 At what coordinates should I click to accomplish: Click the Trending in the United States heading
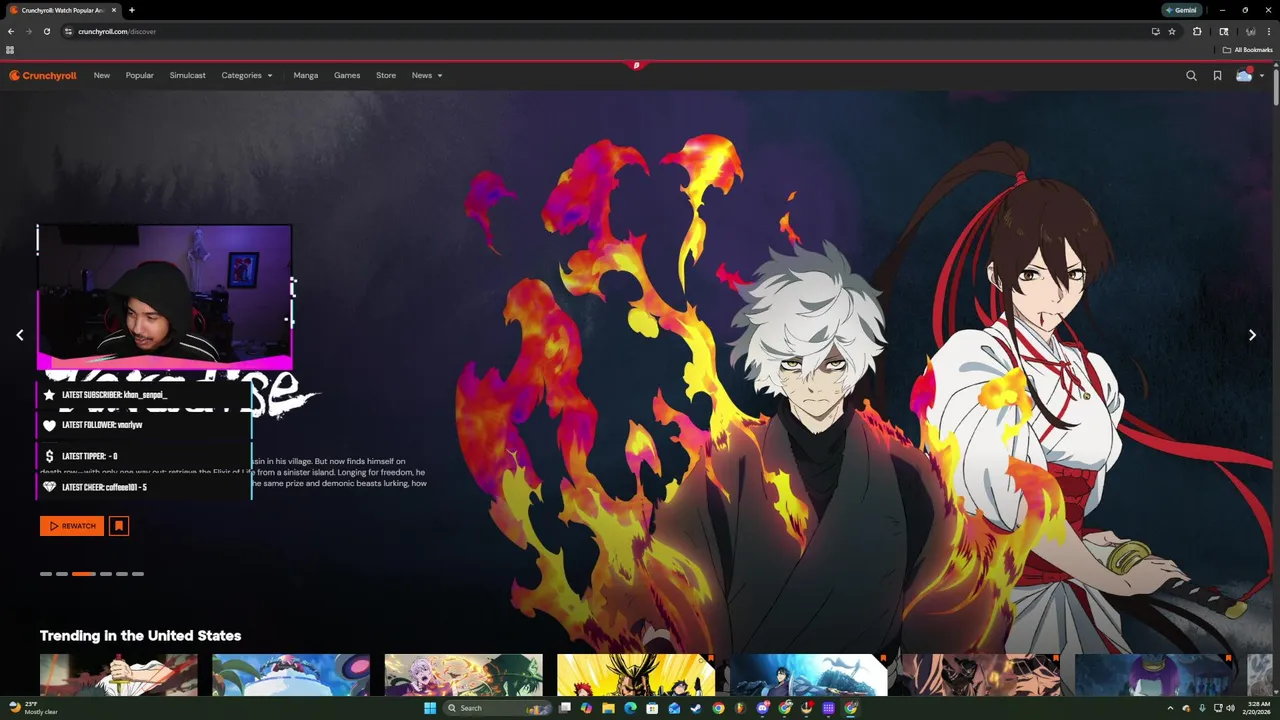[x=140, y=636]
